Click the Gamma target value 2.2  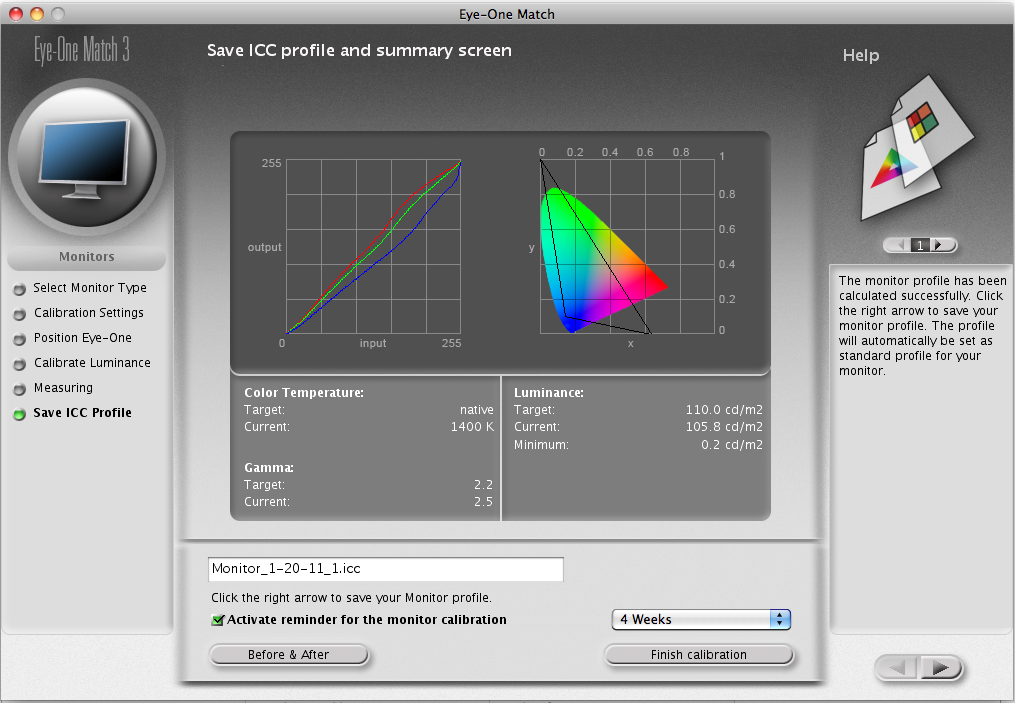pos(483,485)
